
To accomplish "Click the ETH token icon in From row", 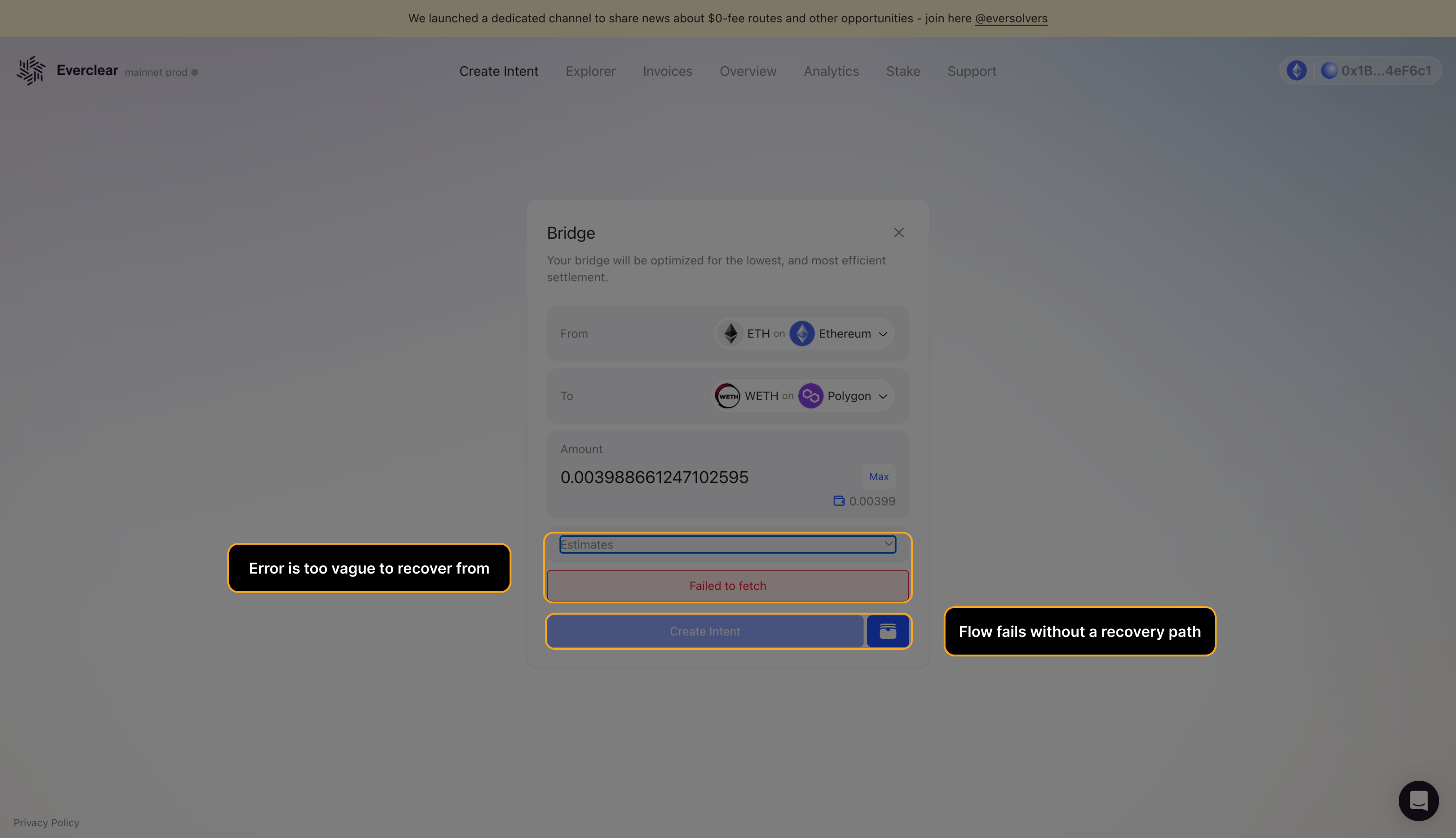I will click(731, 333).
